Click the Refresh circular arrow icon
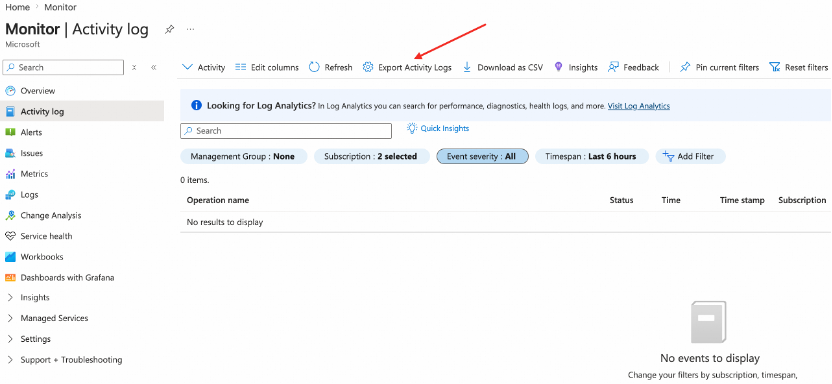The image size is (832, 384). click(x=314, y=67)
